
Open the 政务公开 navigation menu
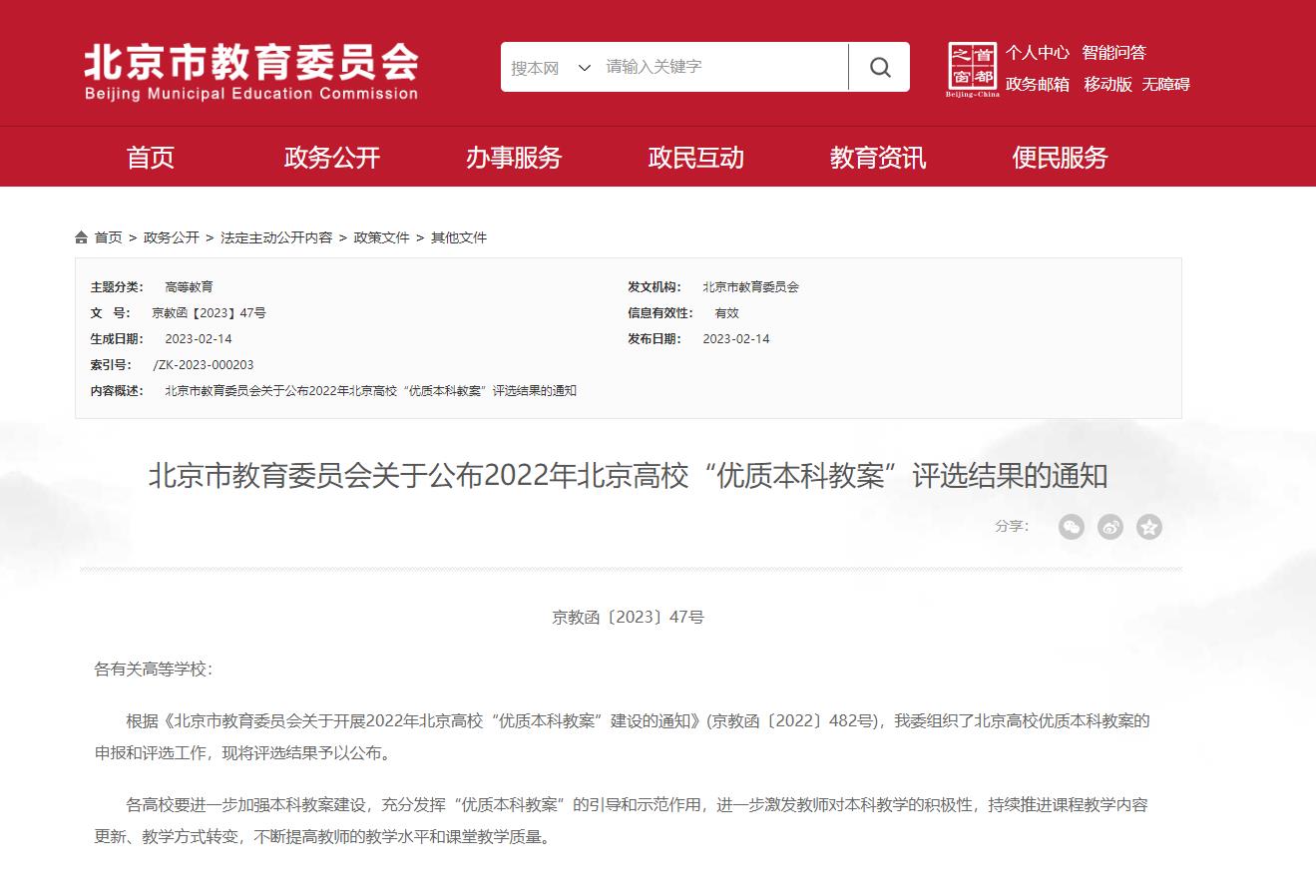pos(332,158)
